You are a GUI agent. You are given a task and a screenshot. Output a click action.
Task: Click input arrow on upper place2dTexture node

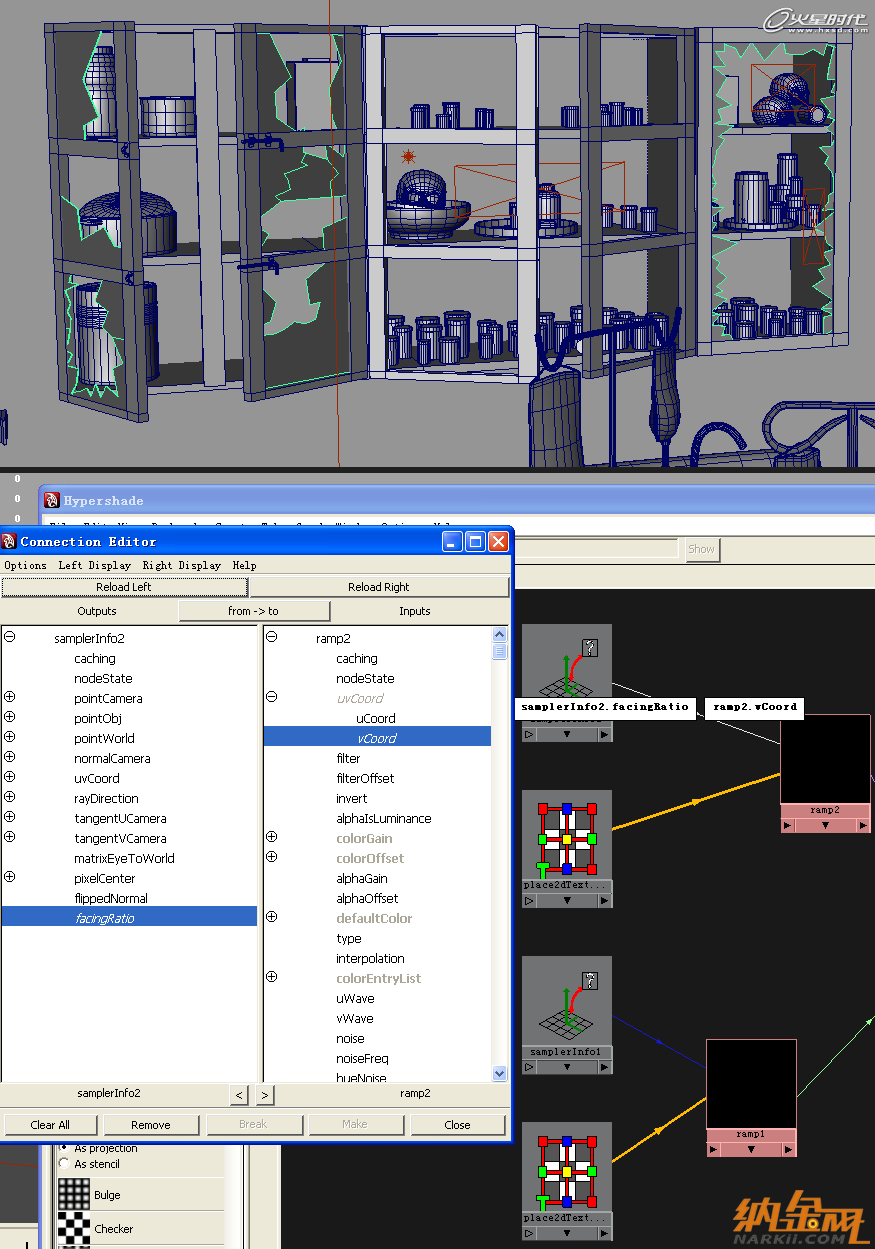[x=530, y=900]
